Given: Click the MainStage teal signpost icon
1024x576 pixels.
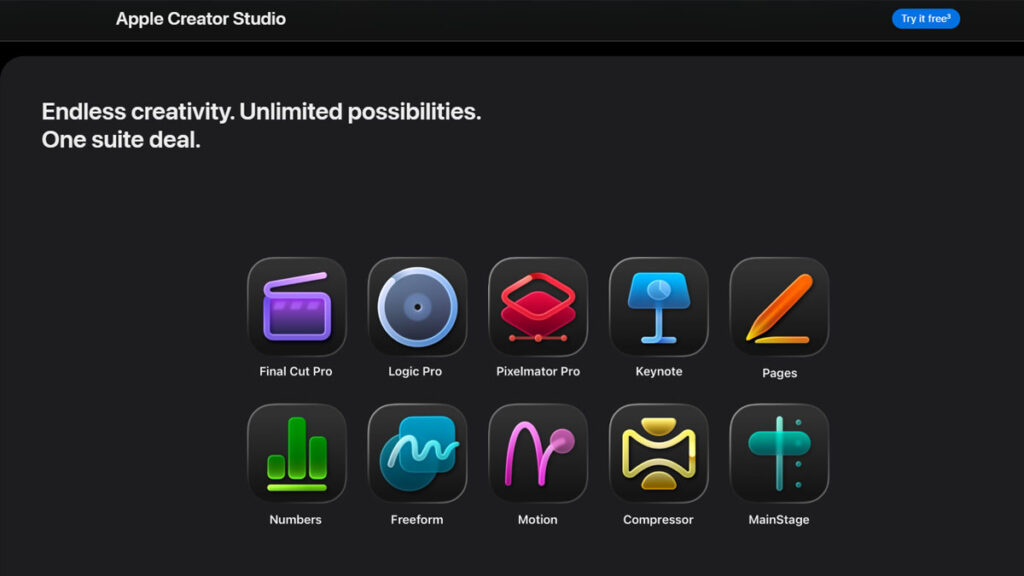Looking at the screenshot, I should pyautogui.click(x=779, y=452).
